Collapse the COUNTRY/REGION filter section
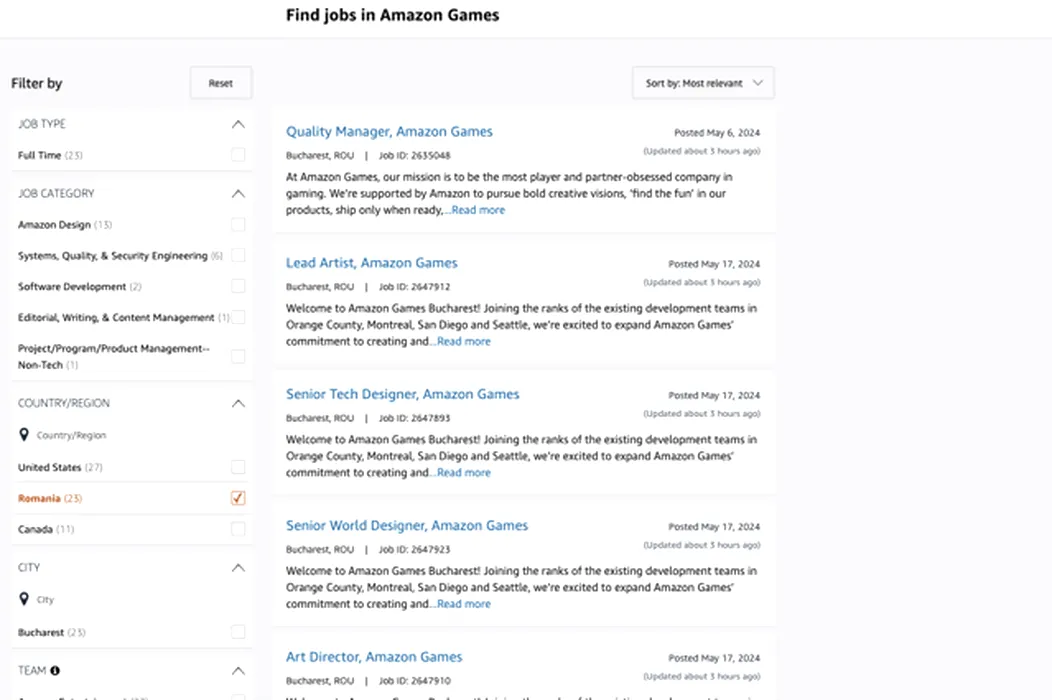Viewport: 1052px width, 700px height. click(x=238, y=403)
